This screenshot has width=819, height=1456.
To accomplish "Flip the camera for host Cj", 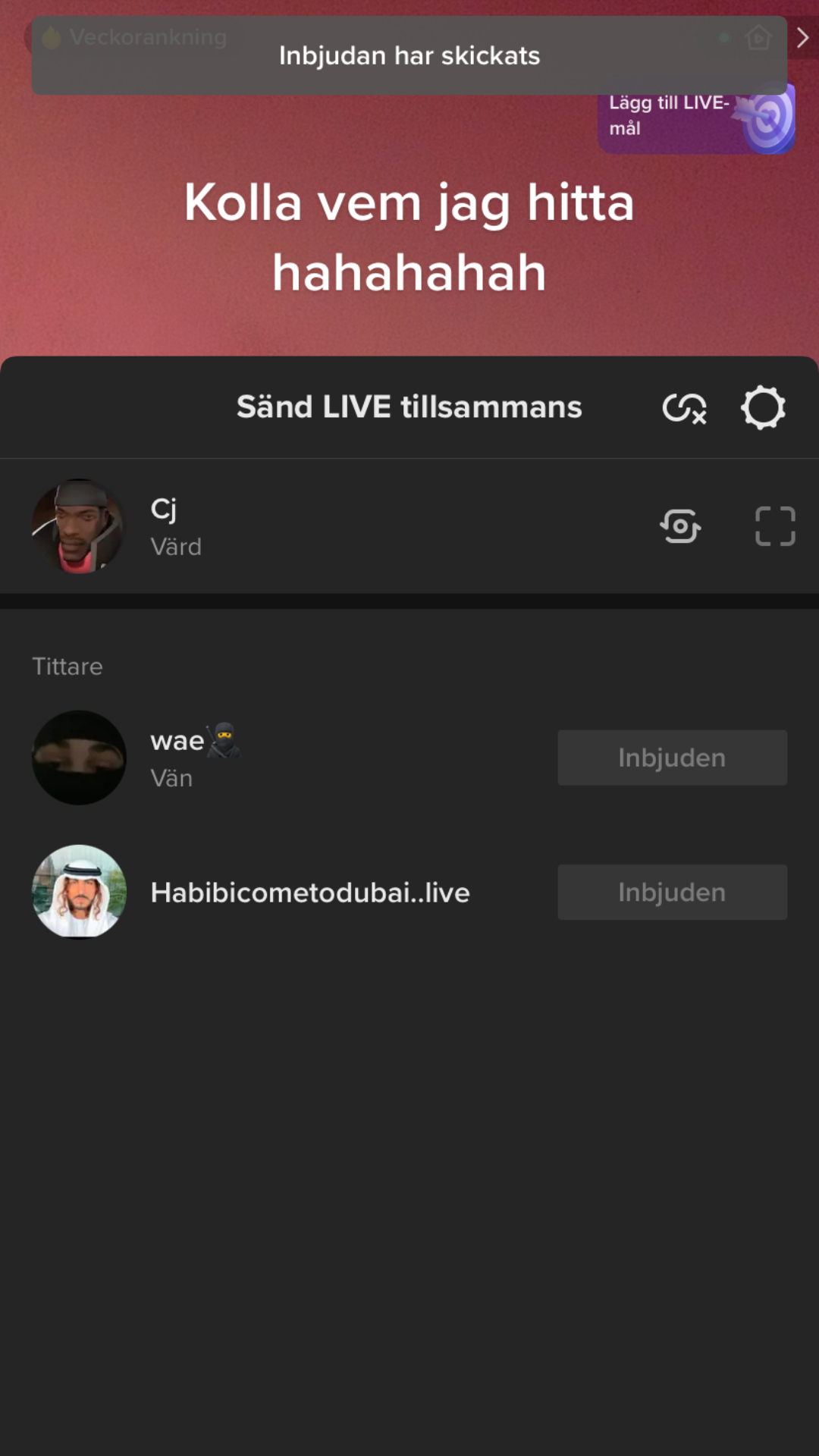I will tap(680, 526).
